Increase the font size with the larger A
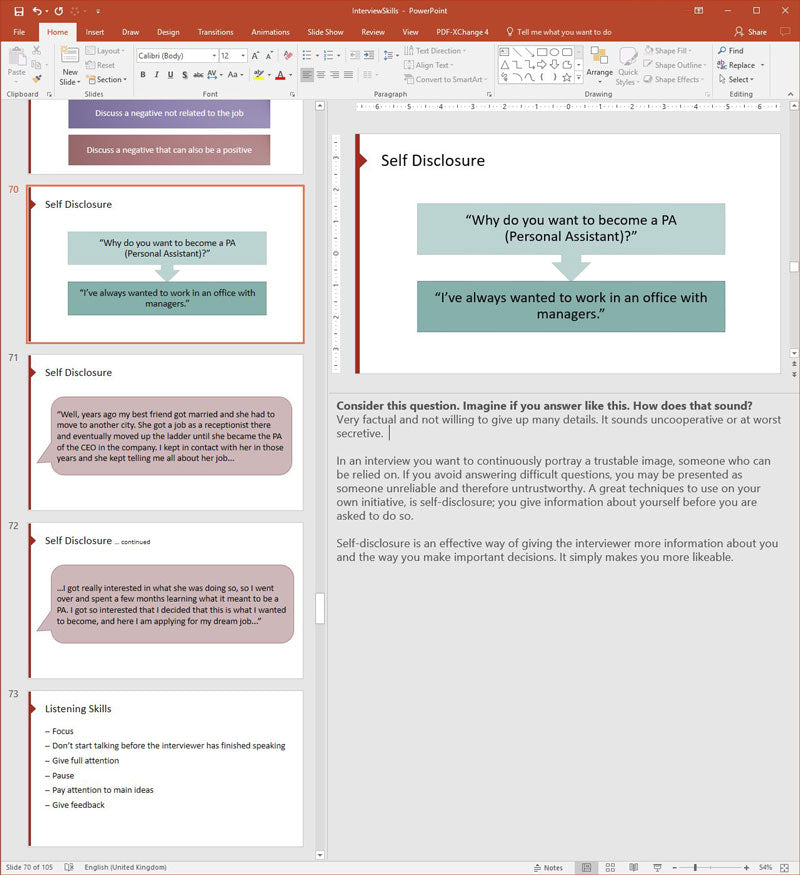 pyautogui.click(x=255, y=56)
